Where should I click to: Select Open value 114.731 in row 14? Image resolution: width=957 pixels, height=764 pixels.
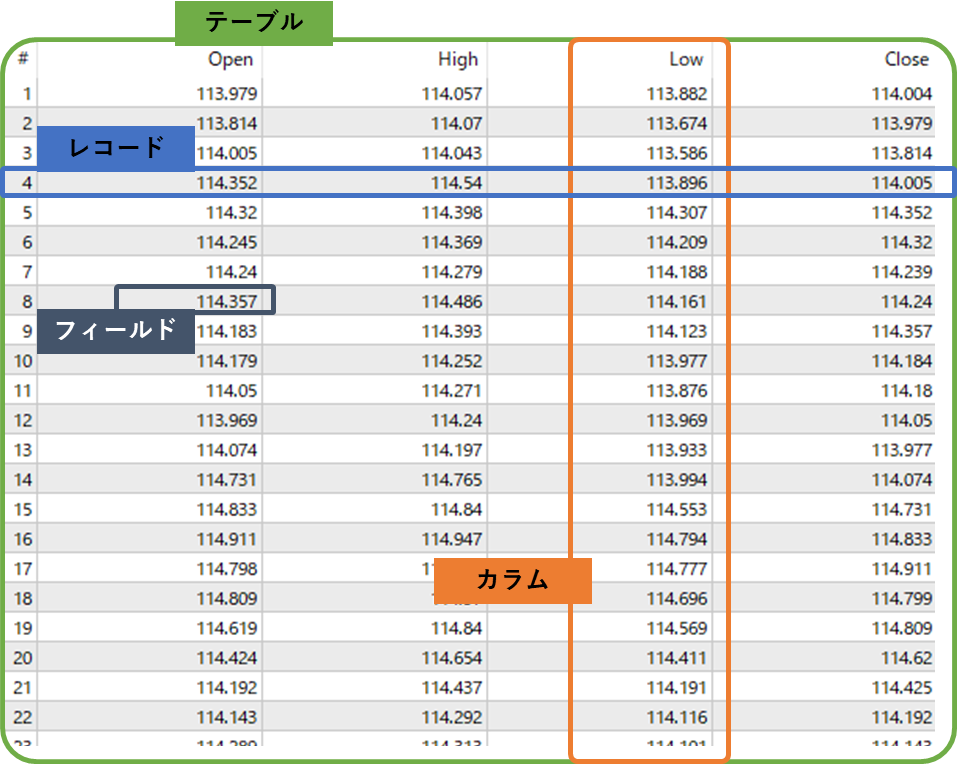(226, 480)
